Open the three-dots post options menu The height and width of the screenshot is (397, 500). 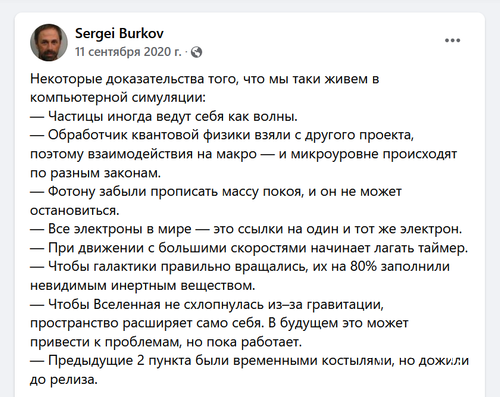pos(452,40)
